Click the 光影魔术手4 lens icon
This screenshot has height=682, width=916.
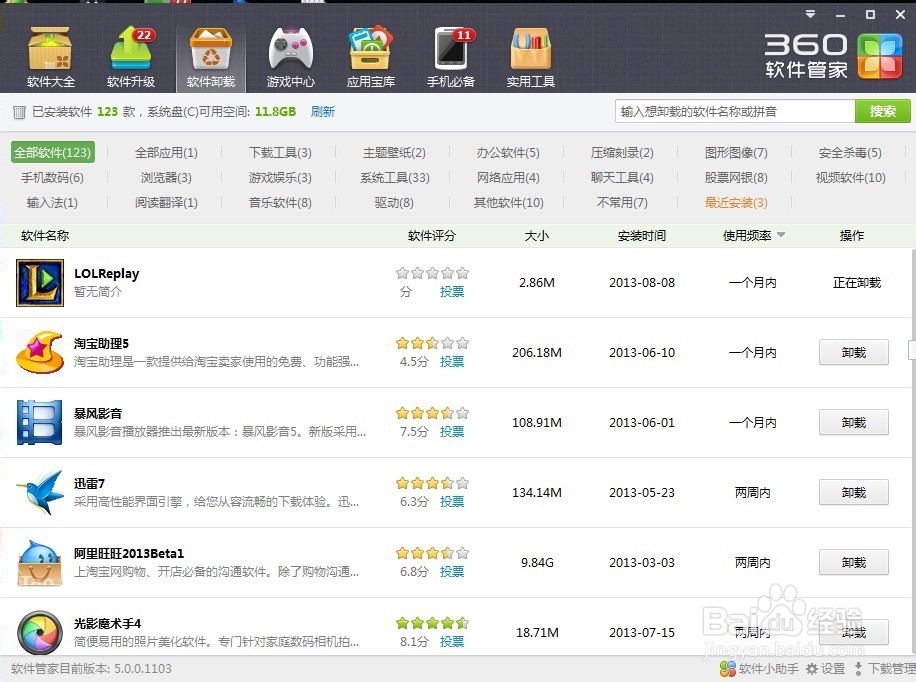point(40,632)
